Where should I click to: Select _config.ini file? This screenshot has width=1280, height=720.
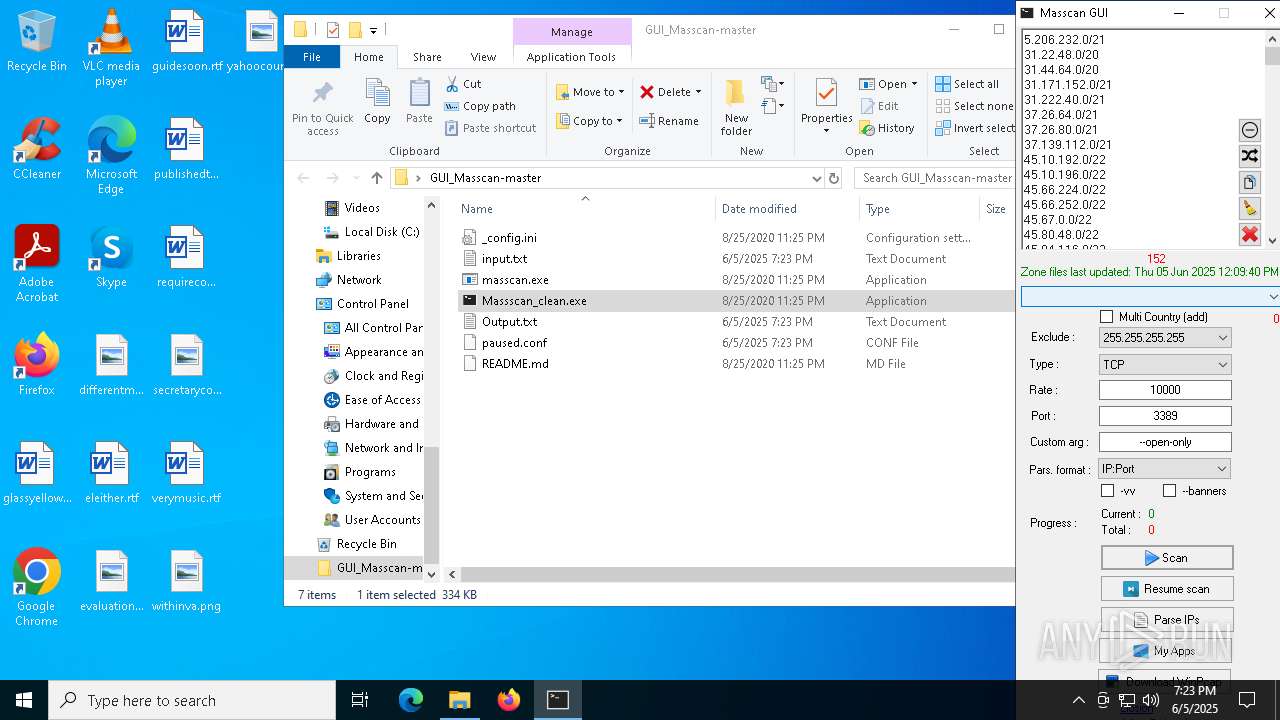click(x=509, y=238)
